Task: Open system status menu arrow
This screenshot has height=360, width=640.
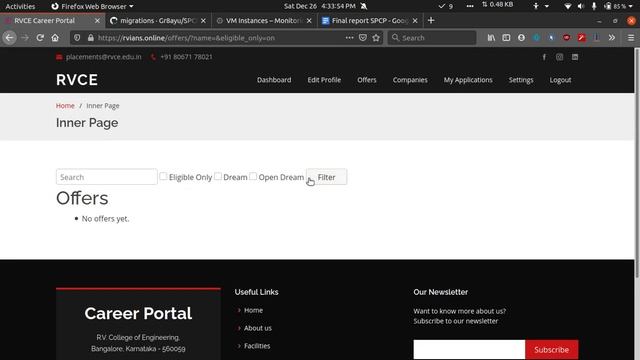Action: (x=631, y=6)
